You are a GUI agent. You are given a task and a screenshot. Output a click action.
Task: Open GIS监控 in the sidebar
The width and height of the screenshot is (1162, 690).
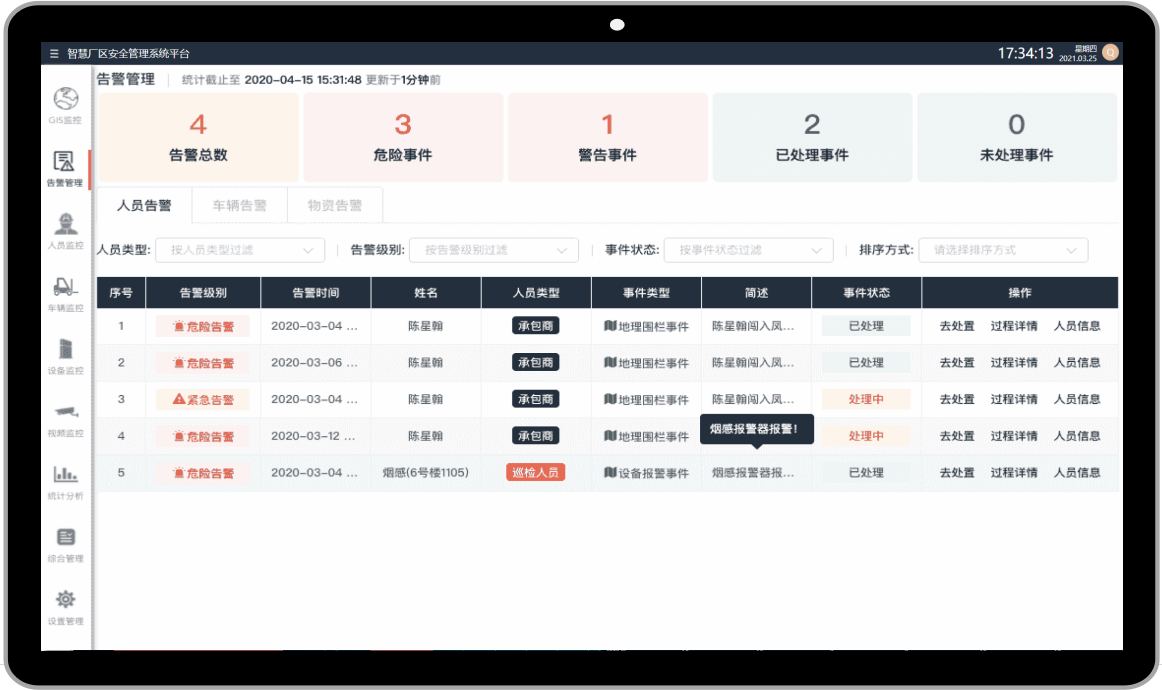click(x=66, y=100)
